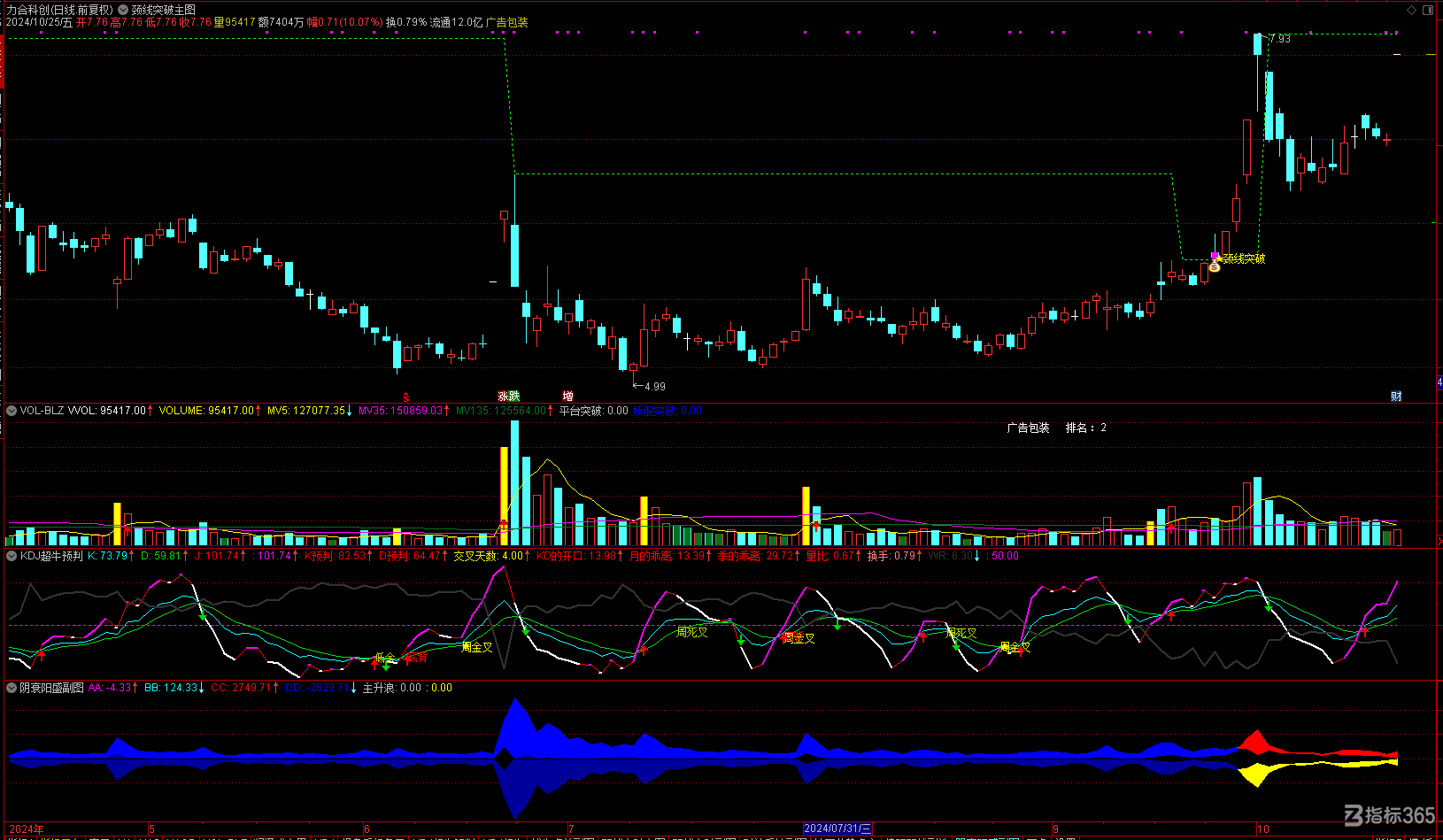Click the 广告包装 label in volume panel
Image resolution: width=1443 pixels, height=840 pixels.
click(1028, 428)
